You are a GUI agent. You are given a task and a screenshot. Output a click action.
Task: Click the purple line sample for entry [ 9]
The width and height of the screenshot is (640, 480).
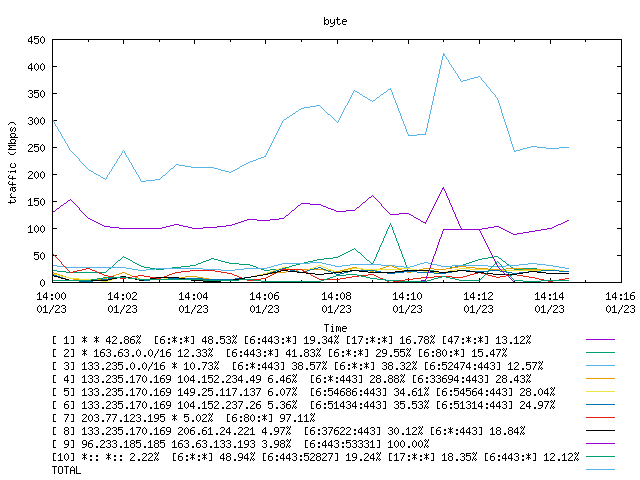click(x=600, y=444)
